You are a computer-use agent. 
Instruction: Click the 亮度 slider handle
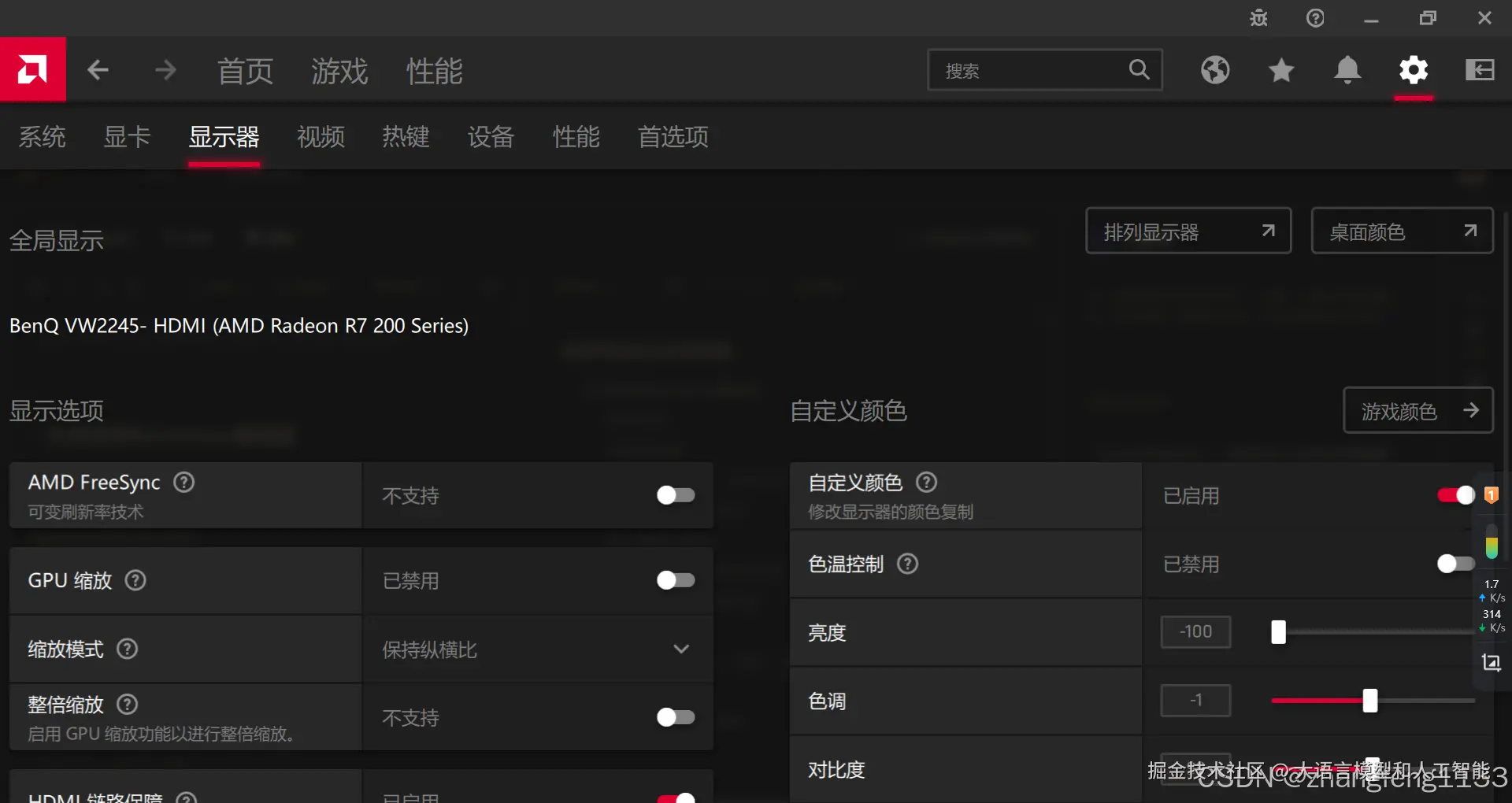pyautogui.click(x=1278, y=631)
